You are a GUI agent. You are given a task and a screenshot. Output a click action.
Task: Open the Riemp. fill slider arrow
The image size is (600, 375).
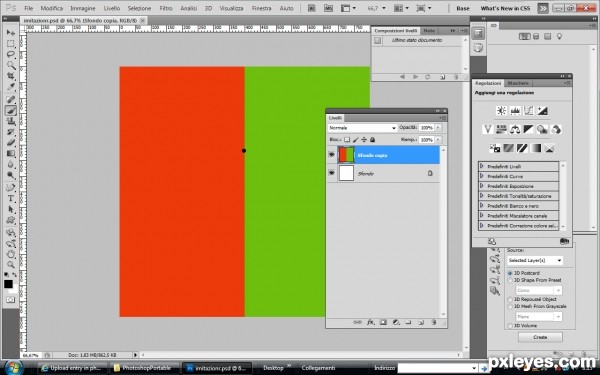point(438,140)
